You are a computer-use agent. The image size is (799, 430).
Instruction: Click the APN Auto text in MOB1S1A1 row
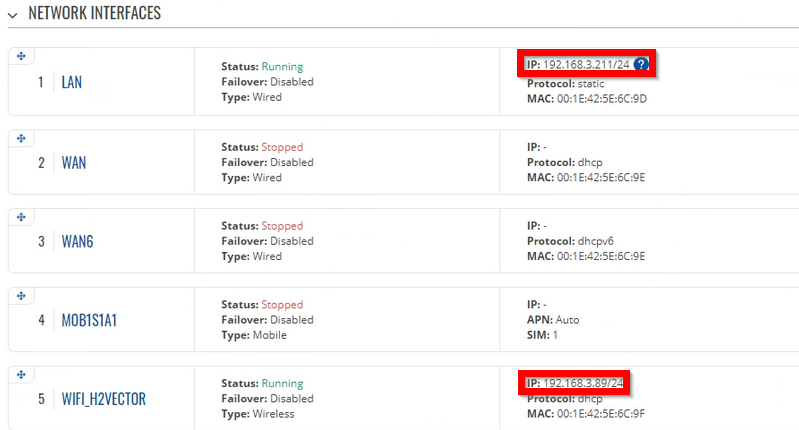pyautogui.click(x=553, y=320)
